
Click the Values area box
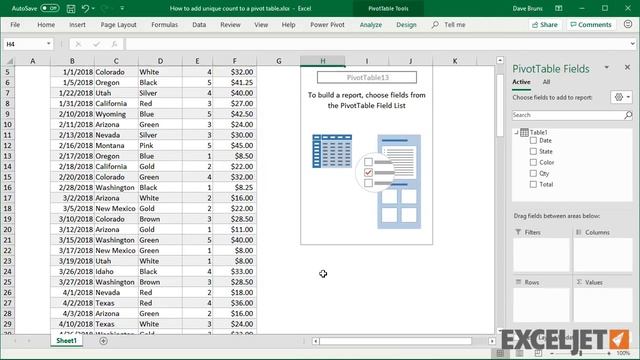tap(603, 305)
